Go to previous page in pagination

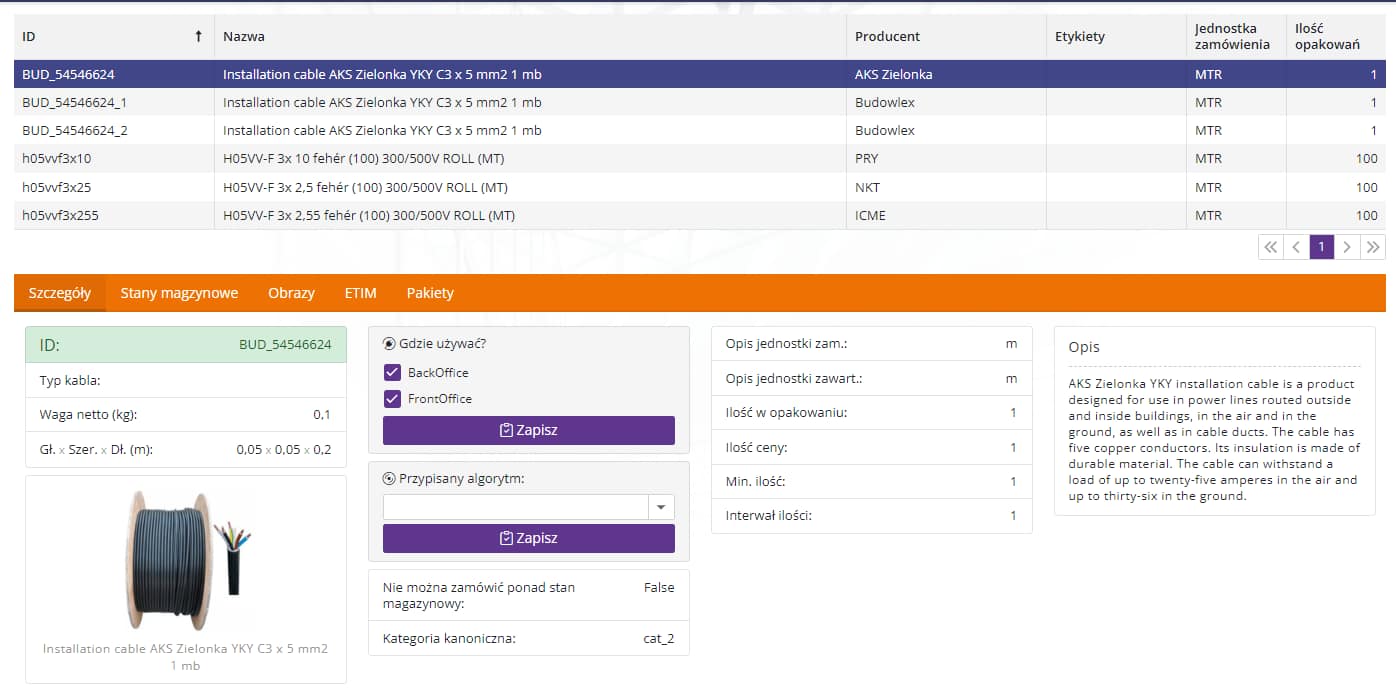1296,247
